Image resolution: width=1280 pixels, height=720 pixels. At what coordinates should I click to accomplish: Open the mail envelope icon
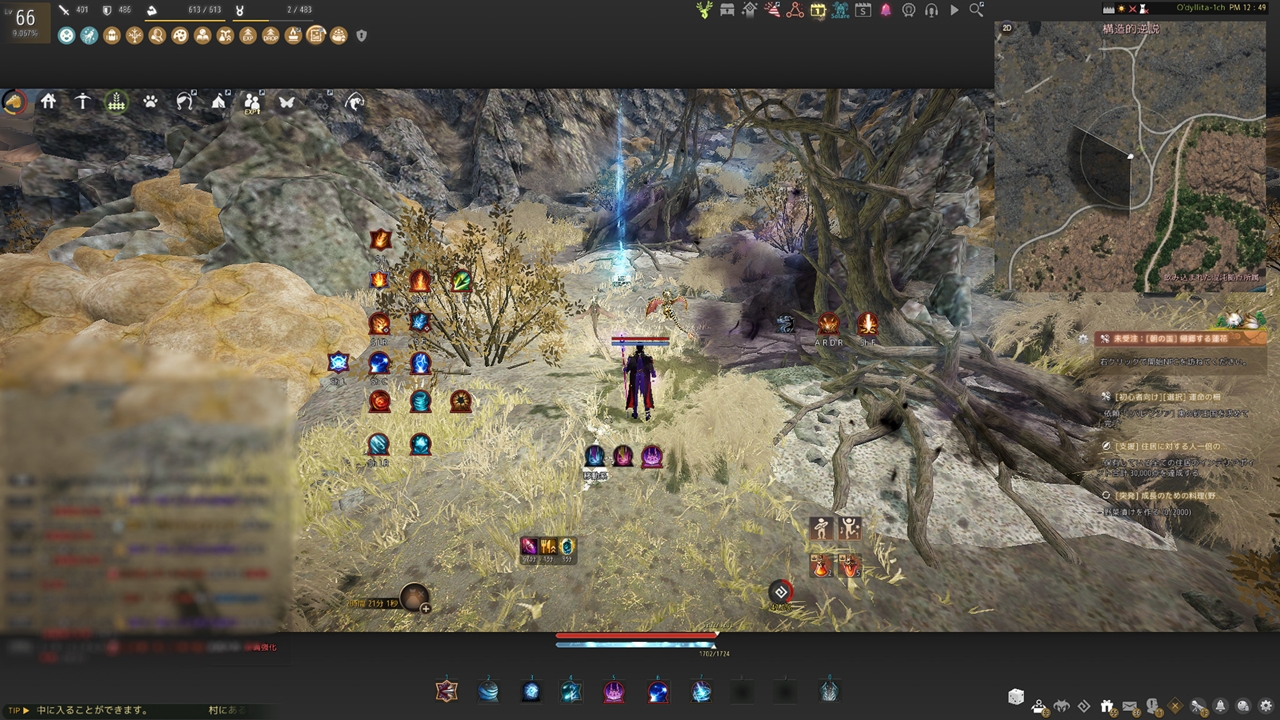coord(1130,706)
